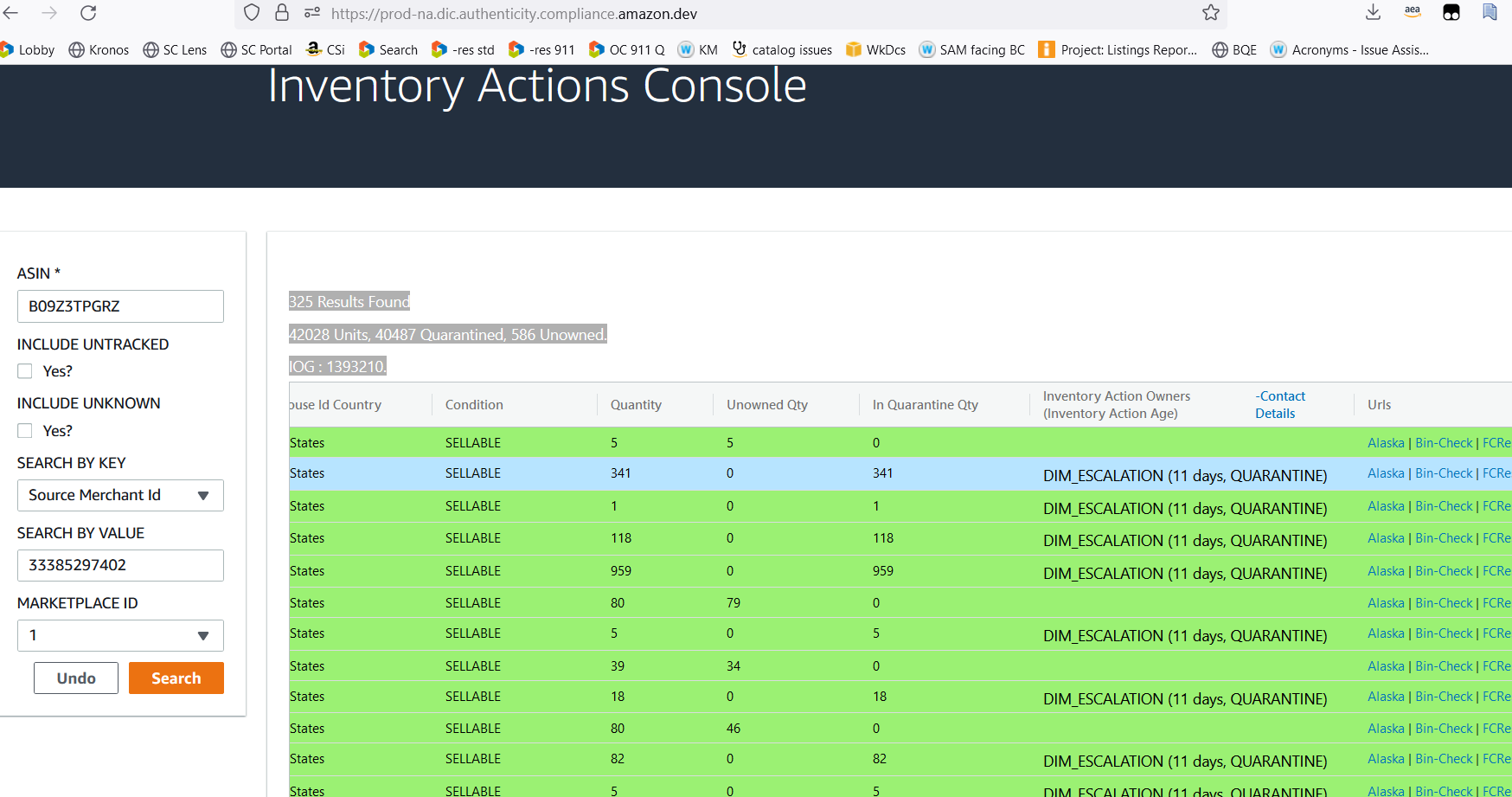Viewport: 1512px width, 797px height.
Task: Enable the Include Untracked checkbox
Action: coord(25,371)
